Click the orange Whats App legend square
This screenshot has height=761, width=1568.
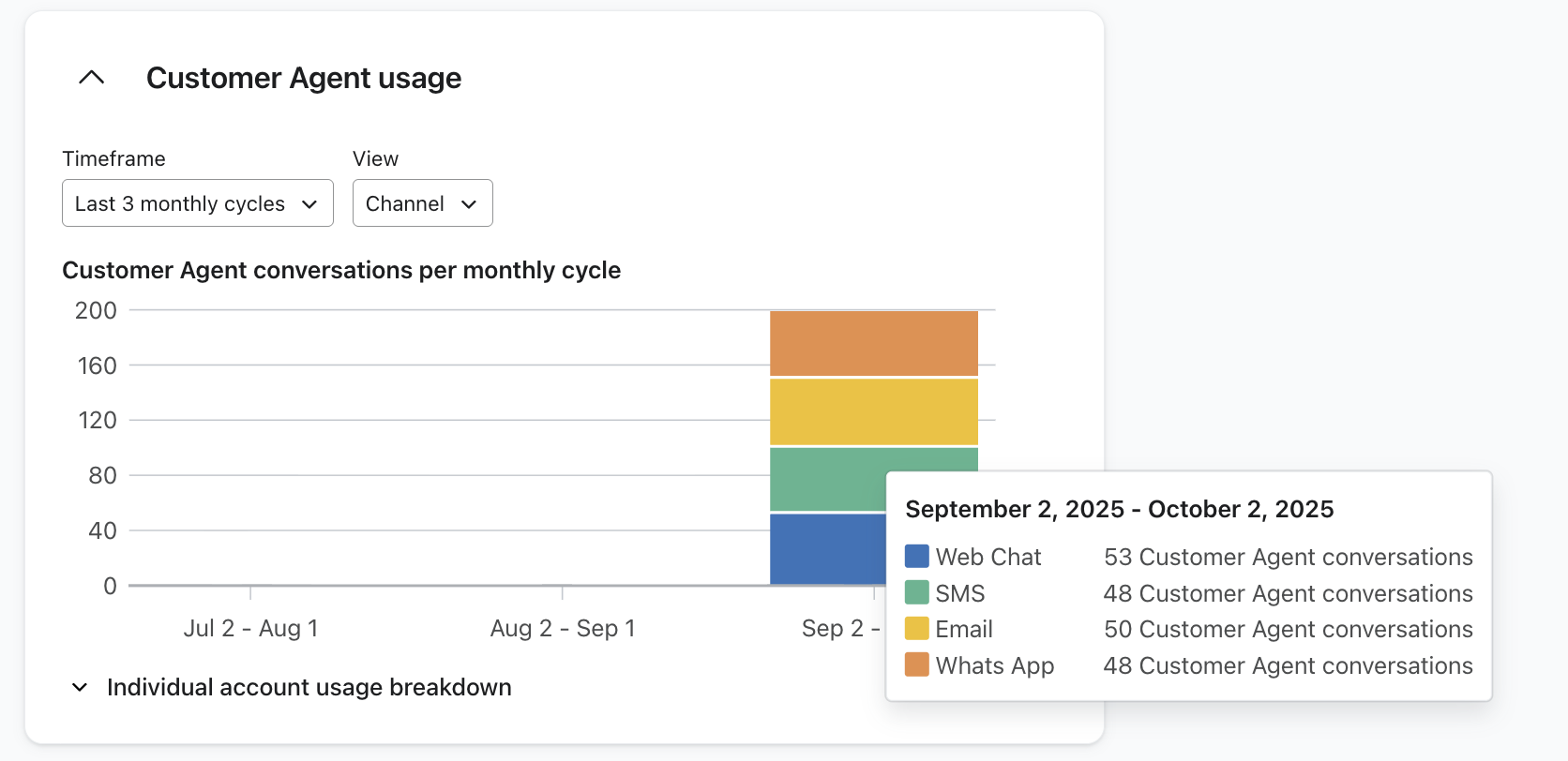pyautogui.click(x=916, y=665)
